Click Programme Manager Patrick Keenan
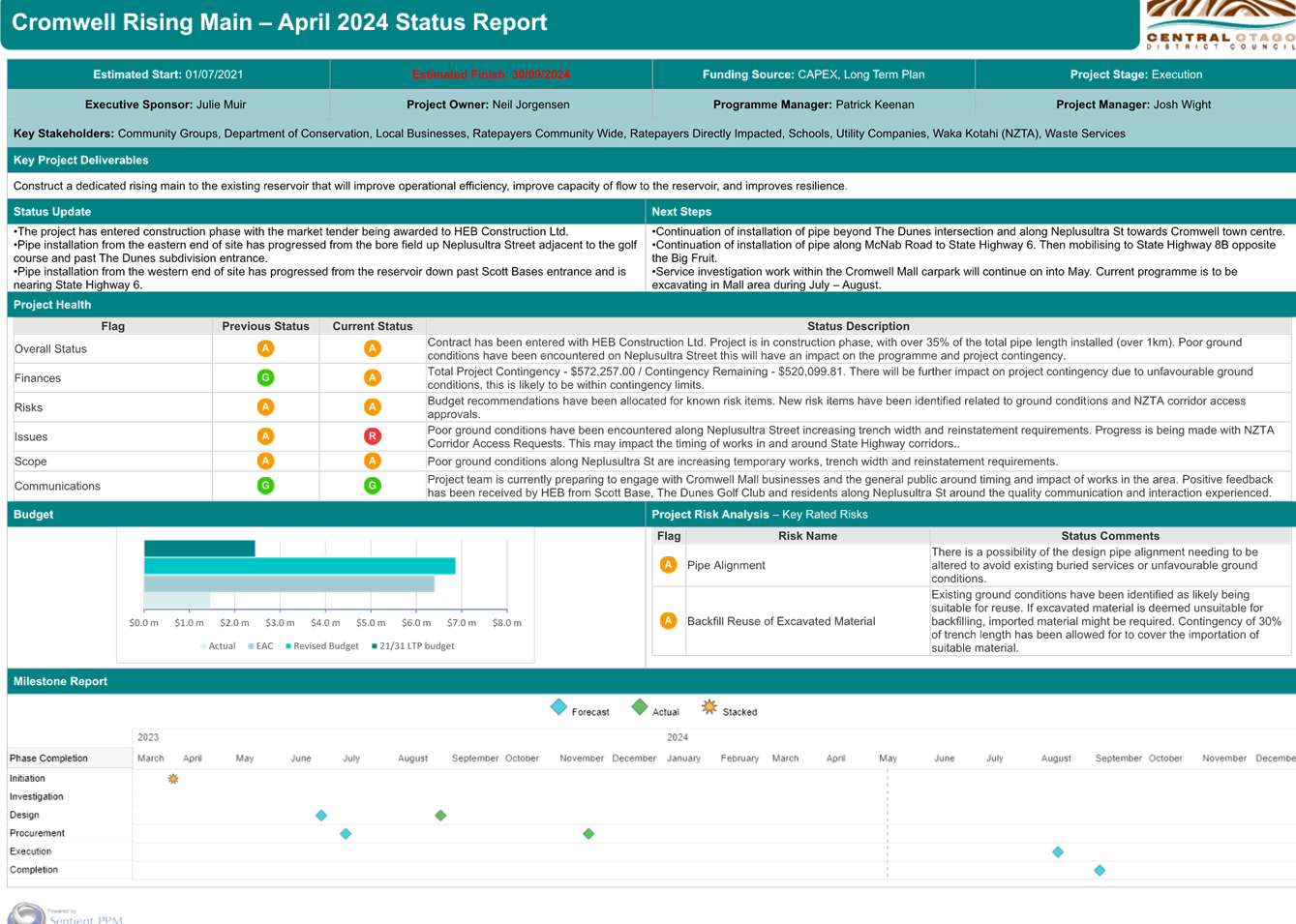Image resolution: width=1296 pixels, height=924 pixels. tap(813, 104)
